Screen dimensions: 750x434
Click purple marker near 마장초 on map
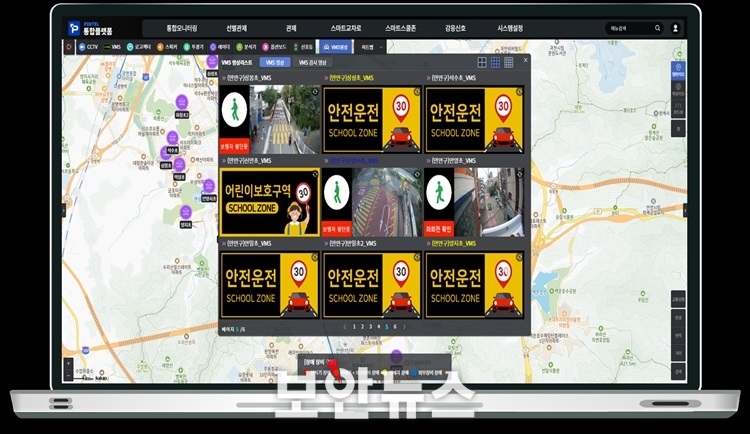[x=181, y=100]
